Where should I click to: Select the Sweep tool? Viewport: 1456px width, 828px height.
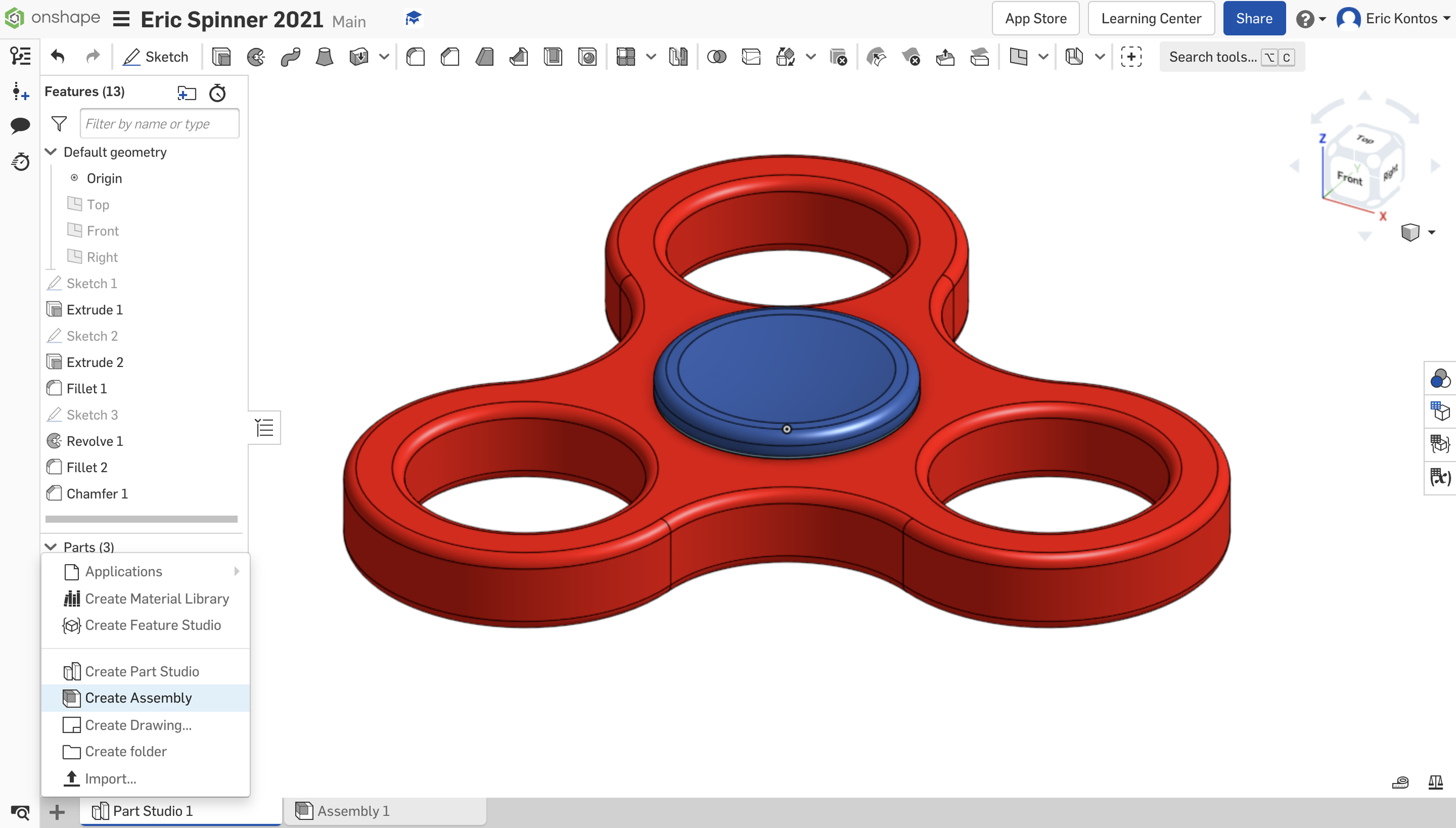291,56
